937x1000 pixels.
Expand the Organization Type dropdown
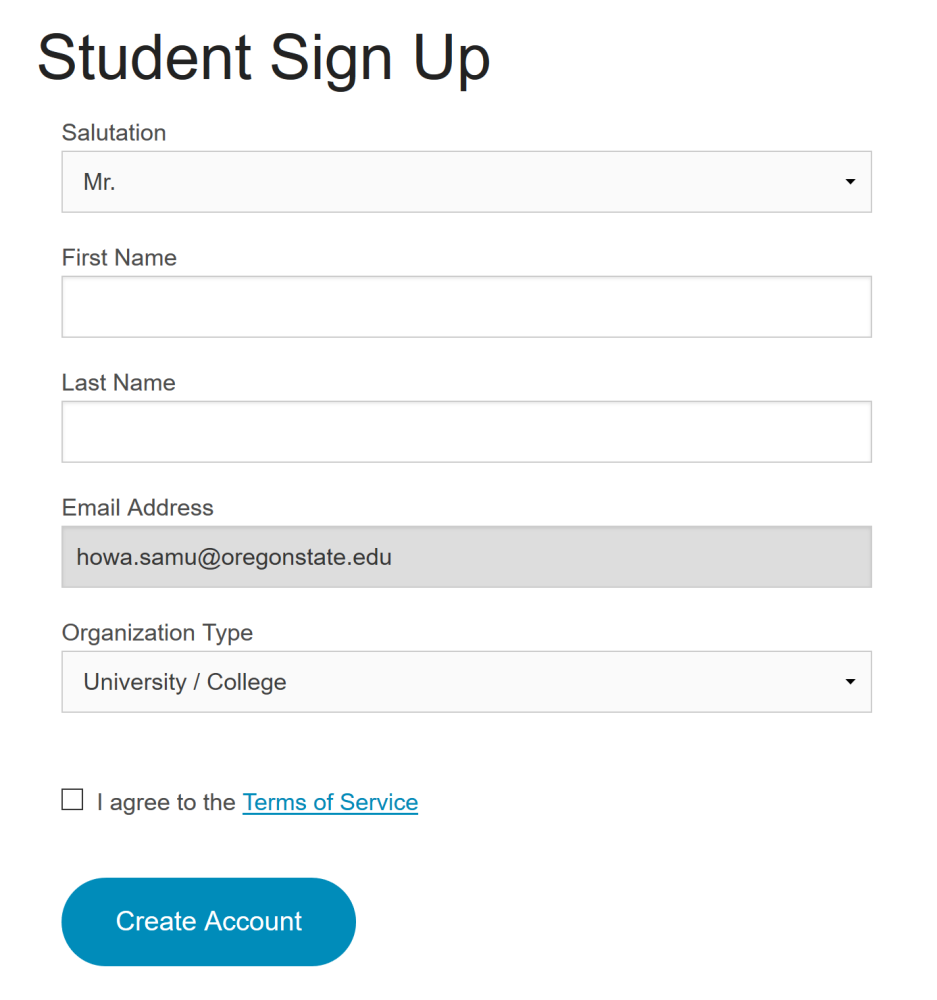(x=466, y=682)
